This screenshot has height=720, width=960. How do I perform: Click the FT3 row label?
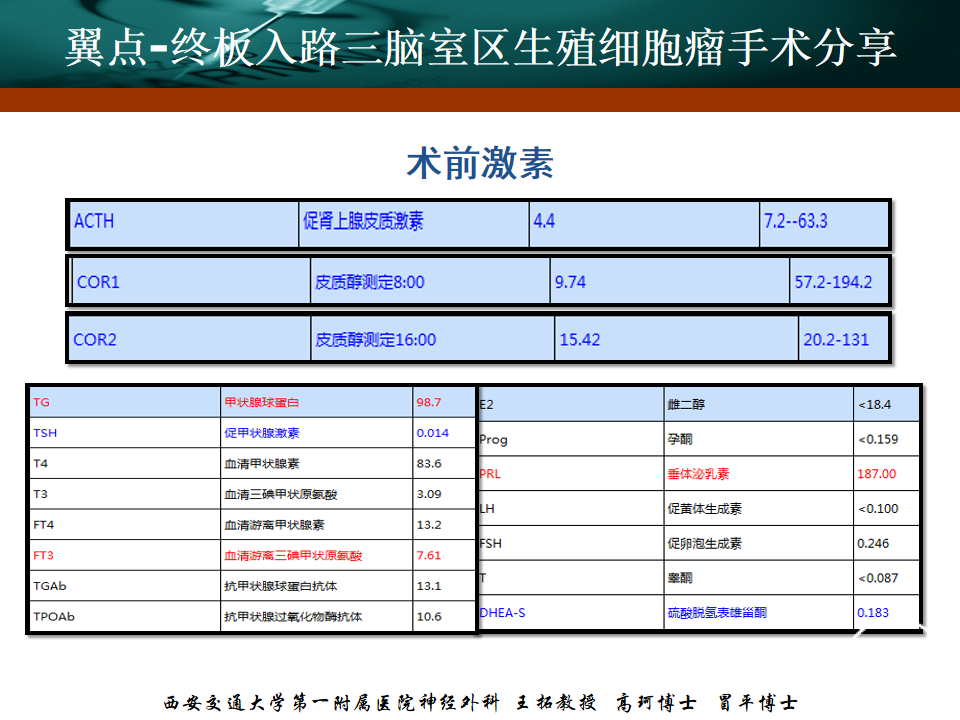coord(44,555)
